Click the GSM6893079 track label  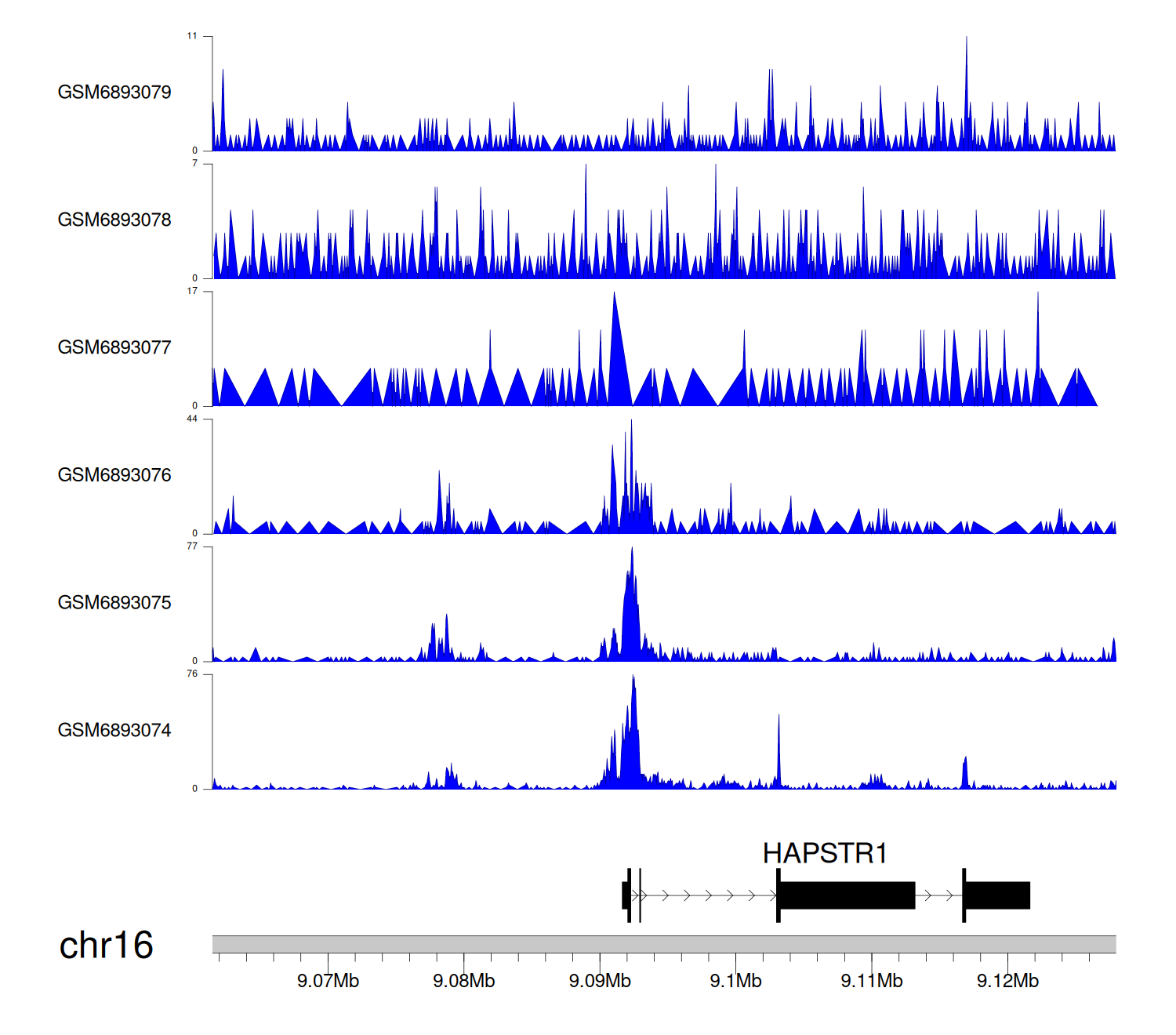coord(114,93)
